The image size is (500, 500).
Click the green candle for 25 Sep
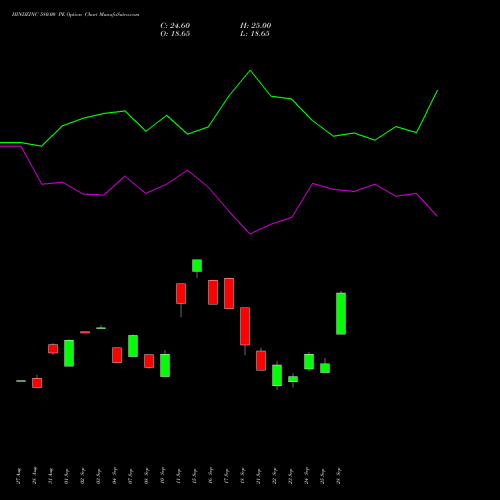[x=325, y=368]
